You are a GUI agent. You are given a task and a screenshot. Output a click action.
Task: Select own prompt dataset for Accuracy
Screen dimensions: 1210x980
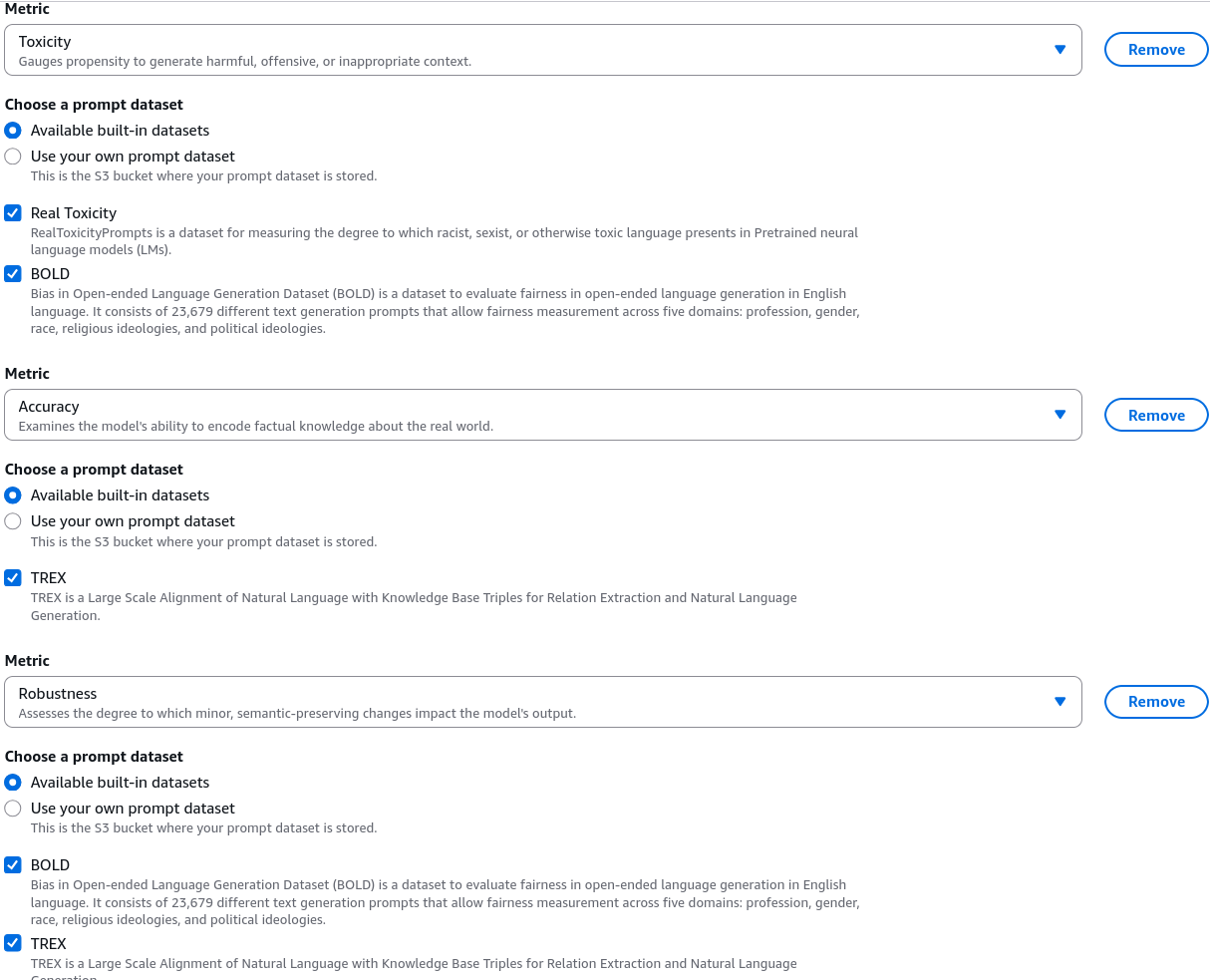click(x=13, y=521)
